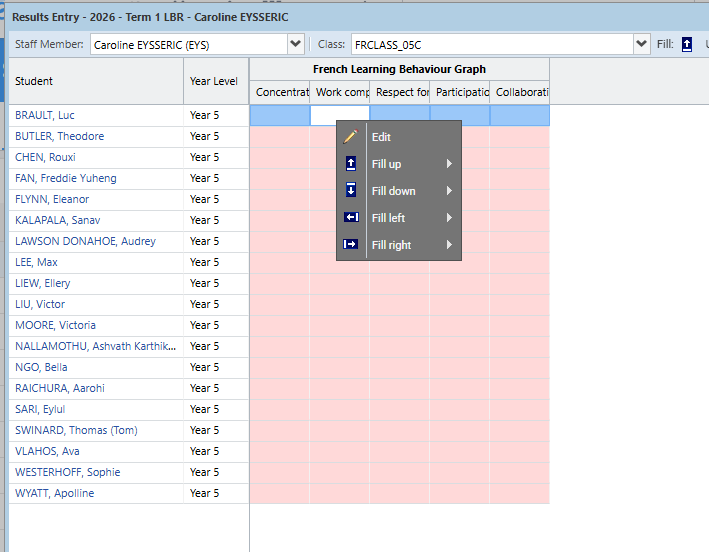The height and width of the screenshot is (552, 709).
Task: Open the Staff Member dropdown
Action: pyautogui.click(x=295, y=44)
